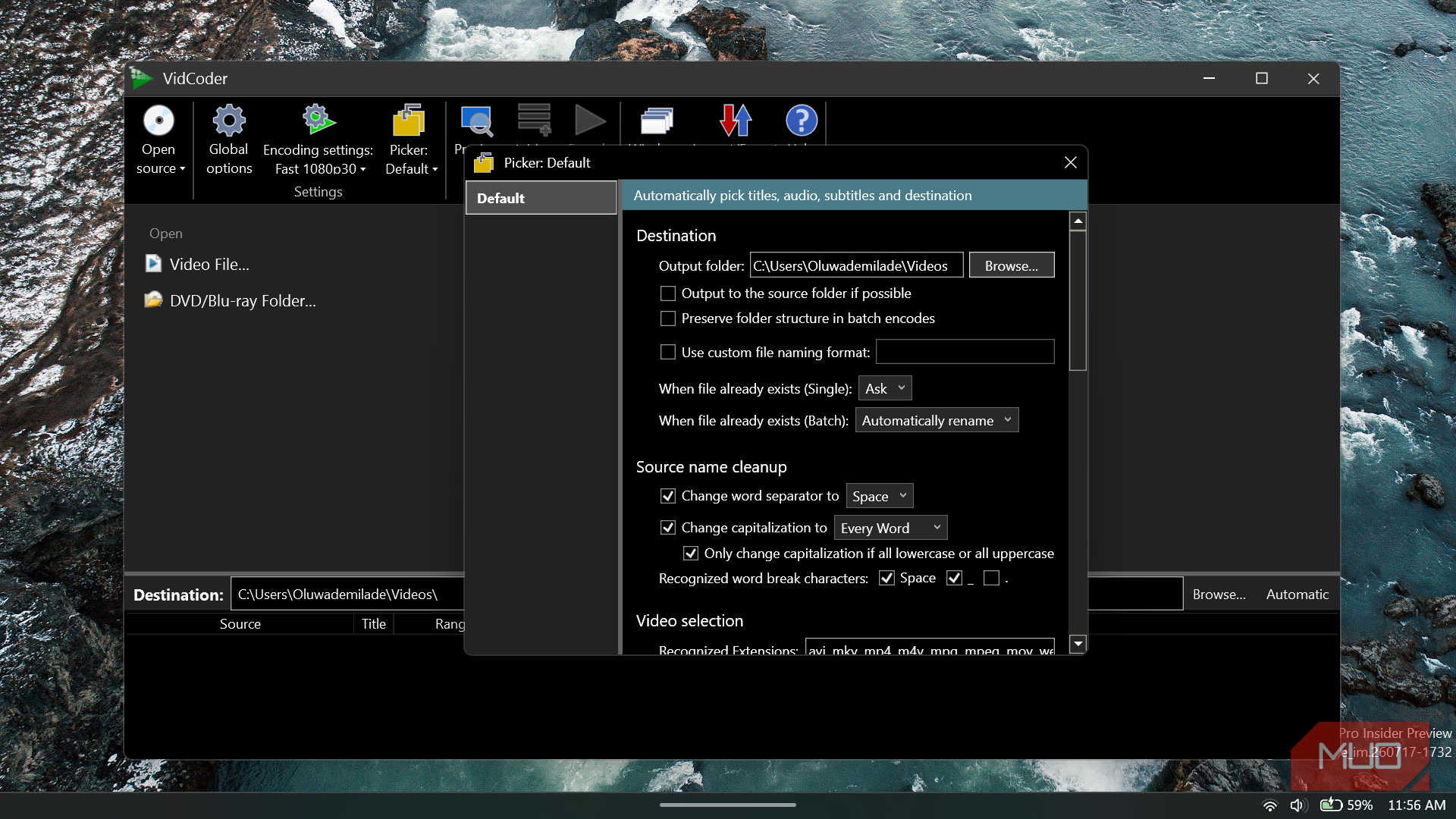1456x819 pixels.
Task: Click the Preview magnifier icon
Action: 477,121
